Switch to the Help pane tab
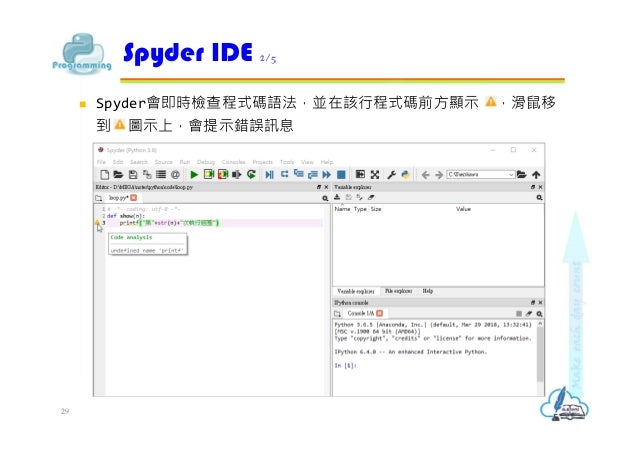 click(428, 291)
